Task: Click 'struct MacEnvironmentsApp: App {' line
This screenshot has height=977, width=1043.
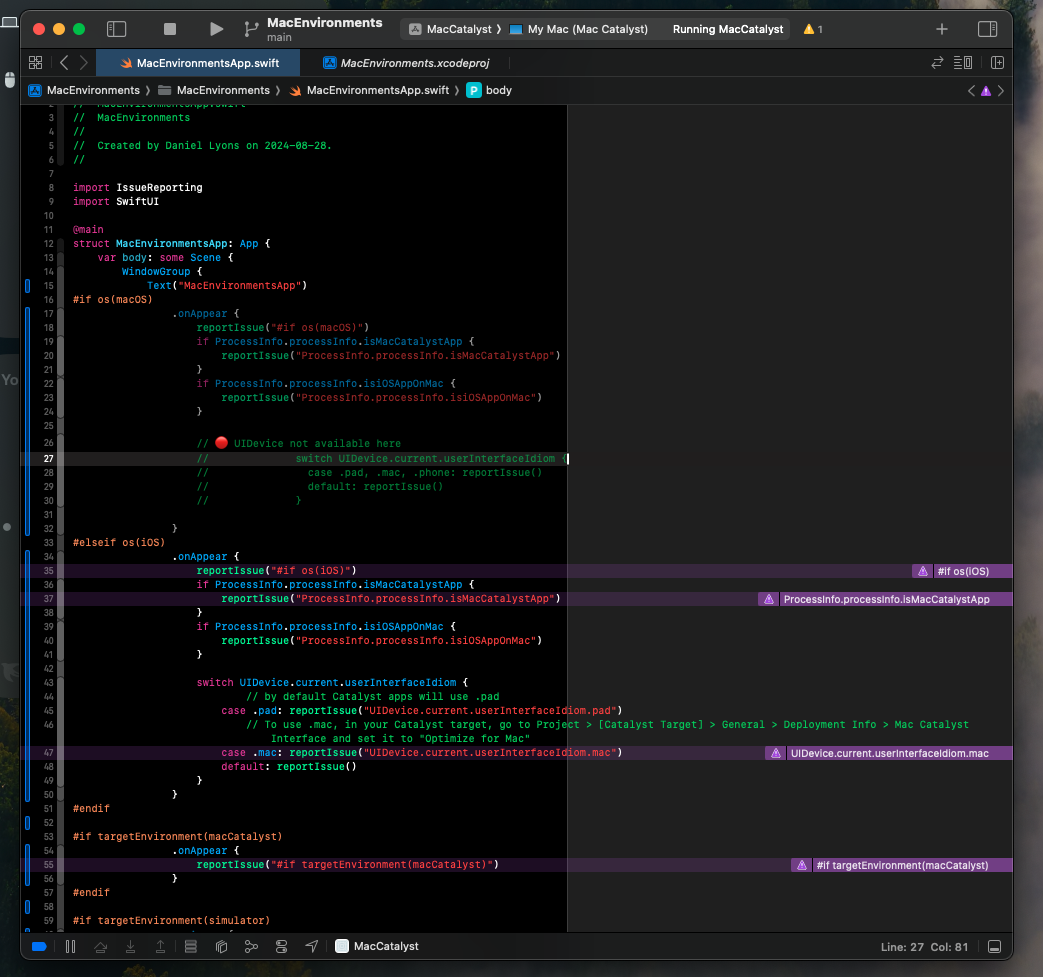Action: click(x=172, y=243)
